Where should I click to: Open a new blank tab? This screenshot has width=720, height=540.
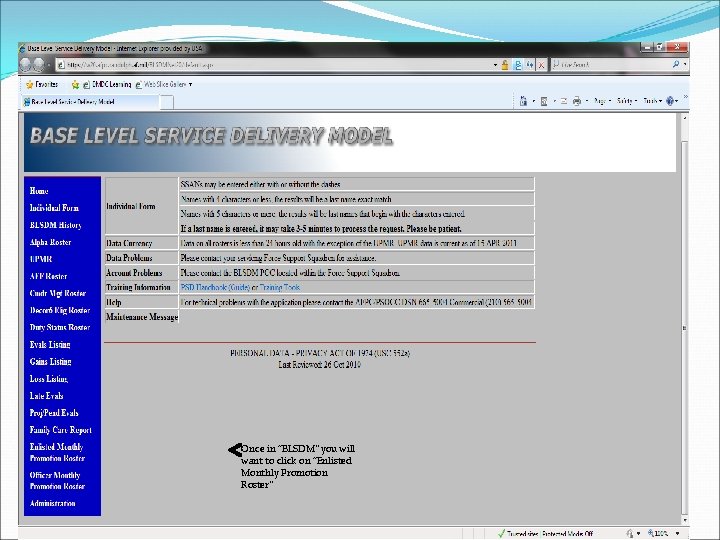coord(167,102)
